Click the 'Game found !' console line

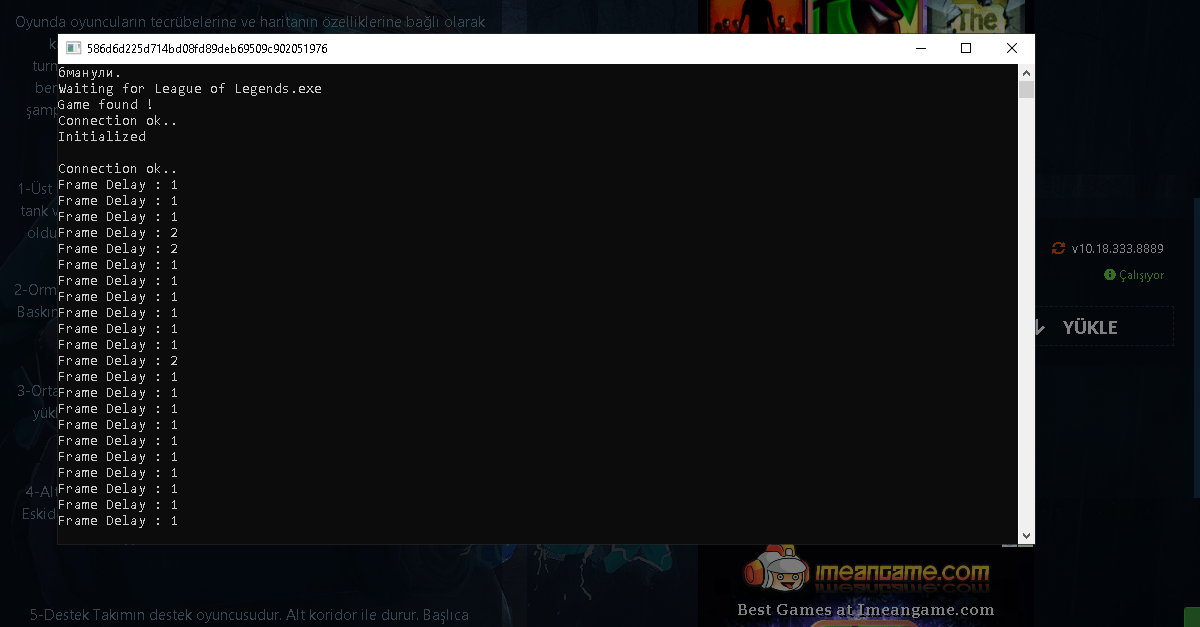(106, 105)
